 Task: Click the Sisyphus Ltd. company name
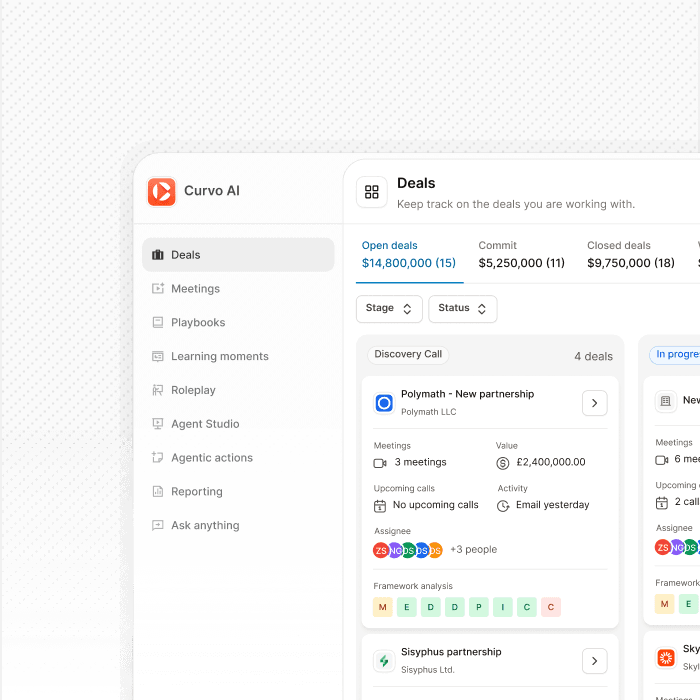coord(428,670)
